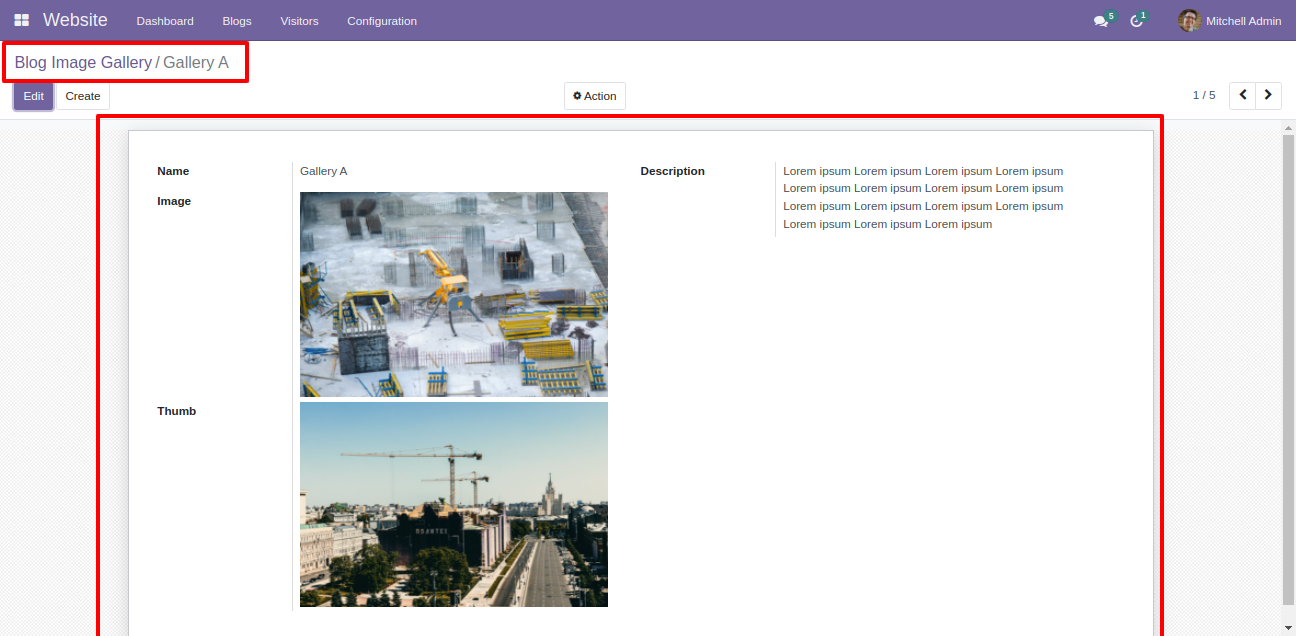Click the Website app title
Image resolution: width=1296 pixels, height=636 pixels.
(x=75, y=20)
